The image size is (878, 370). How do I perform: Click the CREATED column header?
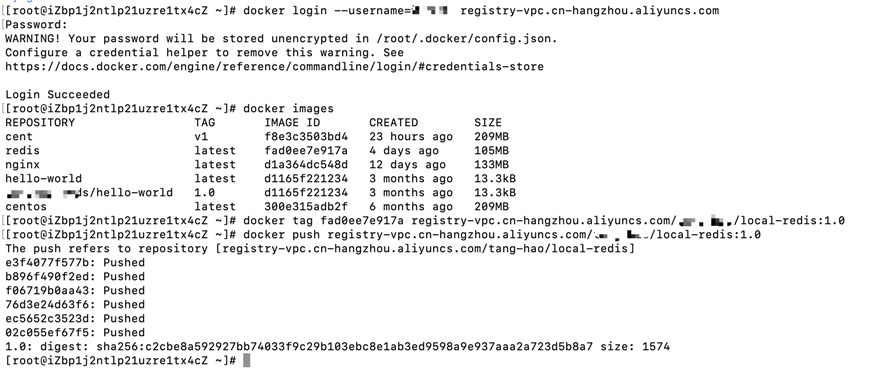[394, 123]
